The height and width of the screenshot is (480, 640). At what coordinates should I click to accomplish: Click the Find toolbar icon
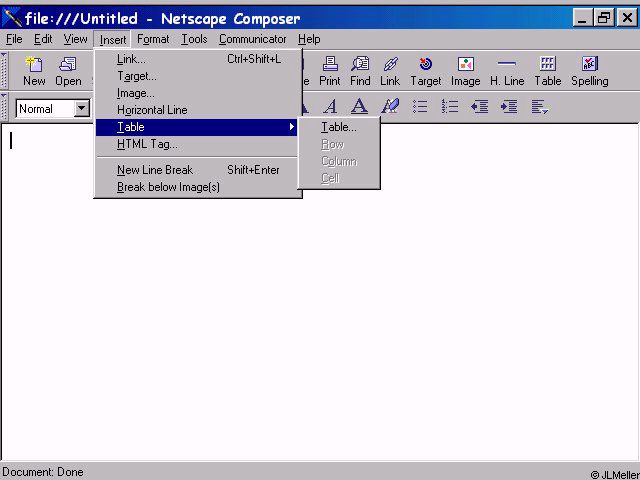point(360,71)
